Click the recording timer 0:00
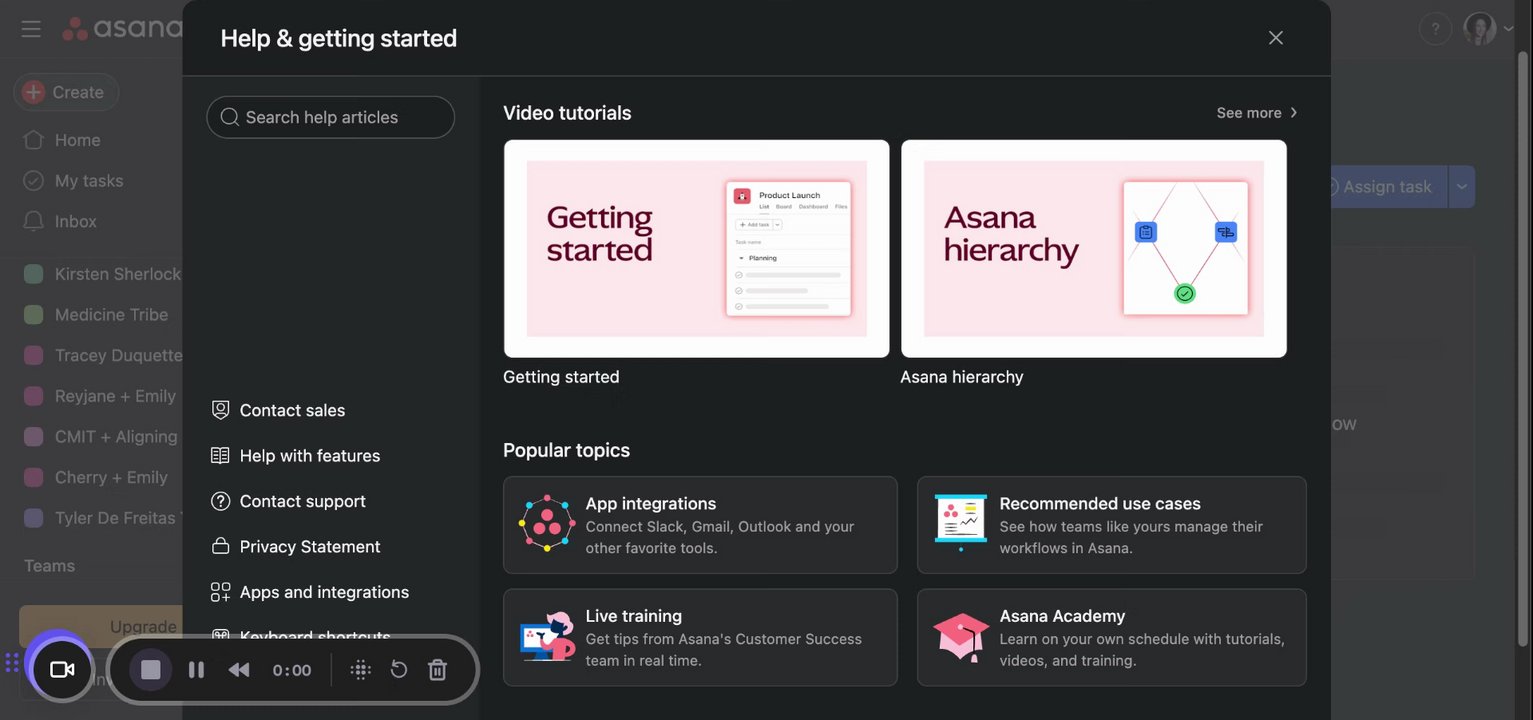The height and width of the screenshot is (720, 1533). point(292,671)
